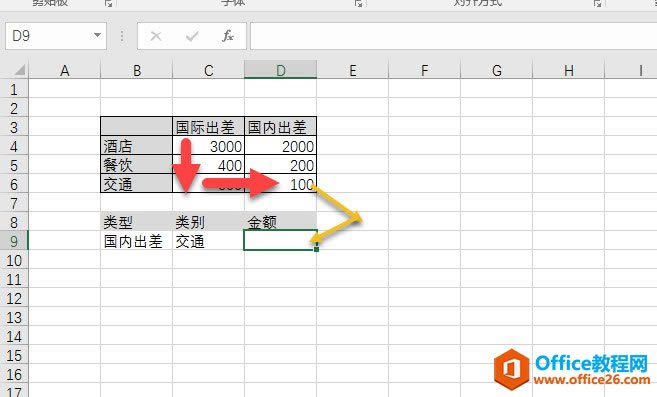The height and width of the screenshot is (397, 657).
Task: Select row 9 header
Action: [x=14, y=241]
